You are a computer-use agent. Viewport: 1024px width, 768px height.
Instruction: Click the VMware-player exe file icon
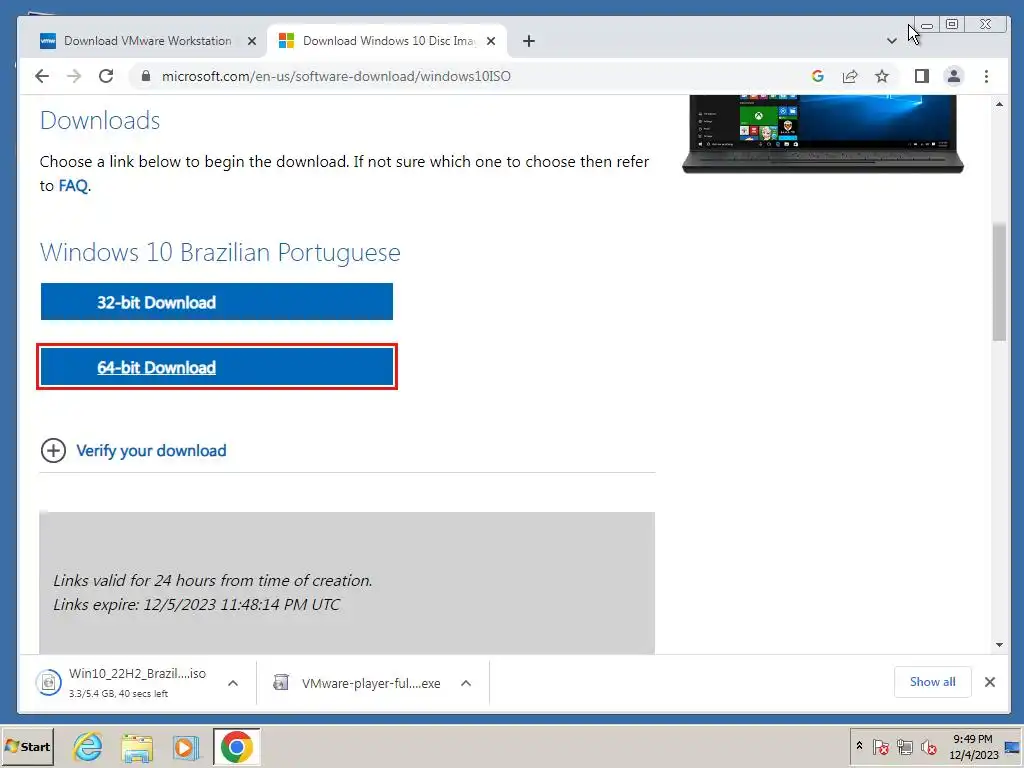pyautogui.click(x=281, y=683)
